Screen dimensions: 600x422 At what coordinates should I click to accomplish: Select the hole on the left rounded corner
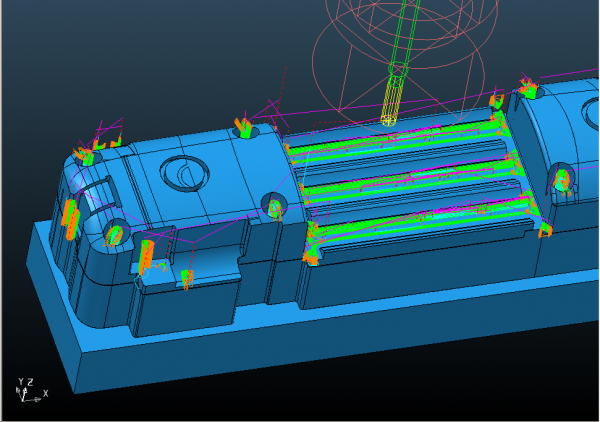[115, 233]
